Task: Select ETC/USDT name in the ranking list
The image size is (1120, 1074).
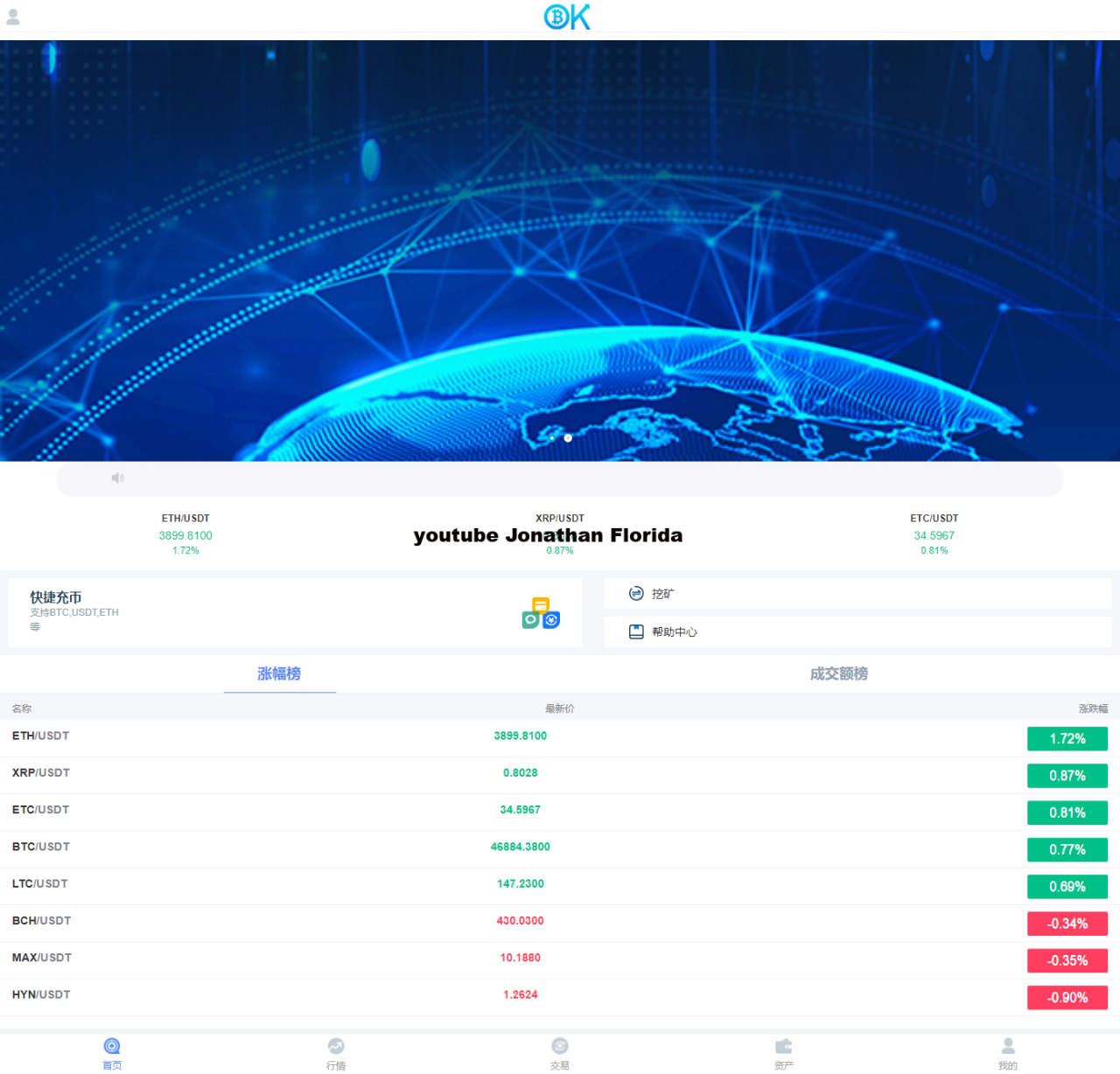Action: [x=40, y=810]
